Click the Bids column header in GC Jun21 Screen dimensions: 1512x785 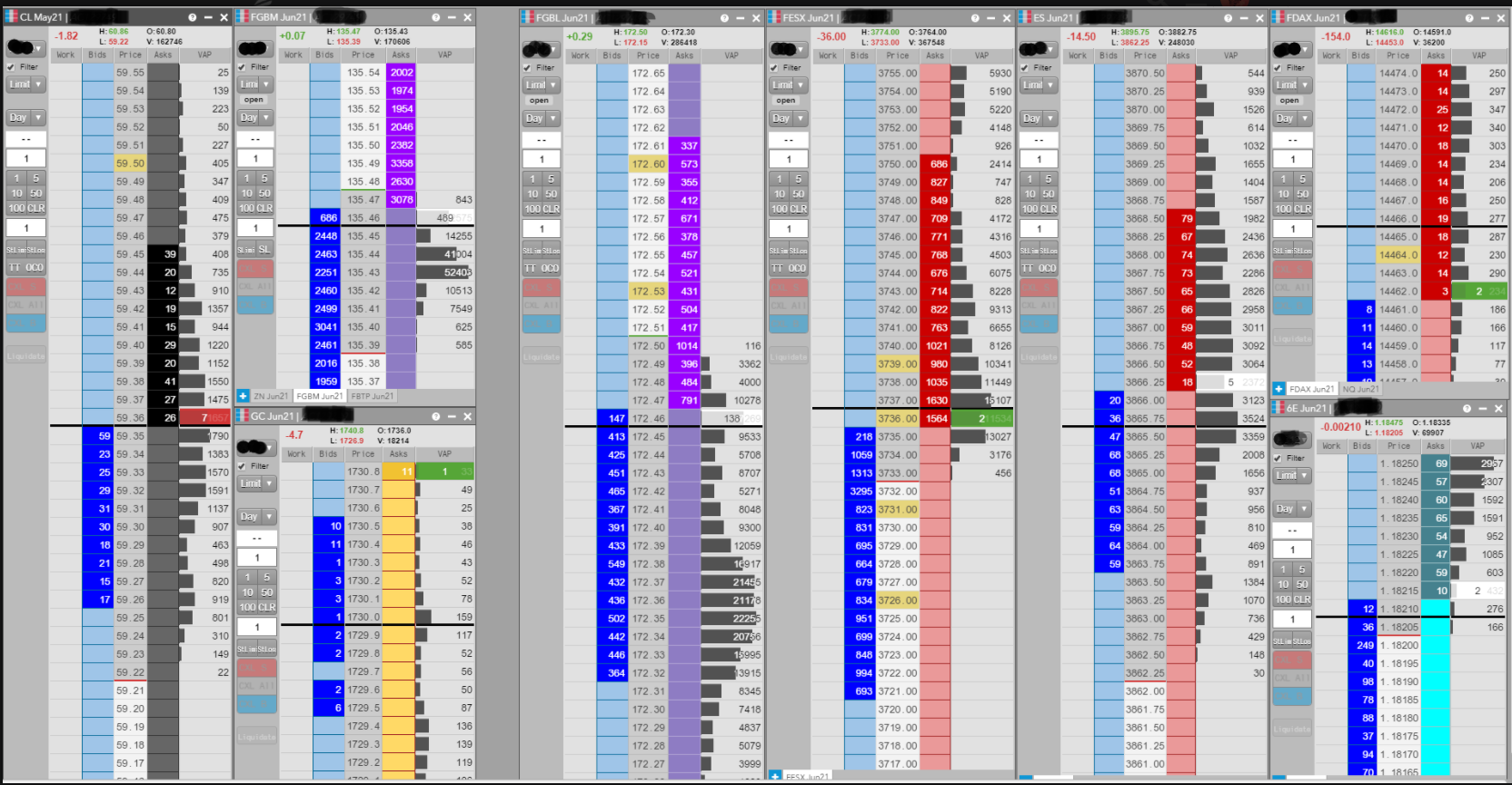pos(328,453)
